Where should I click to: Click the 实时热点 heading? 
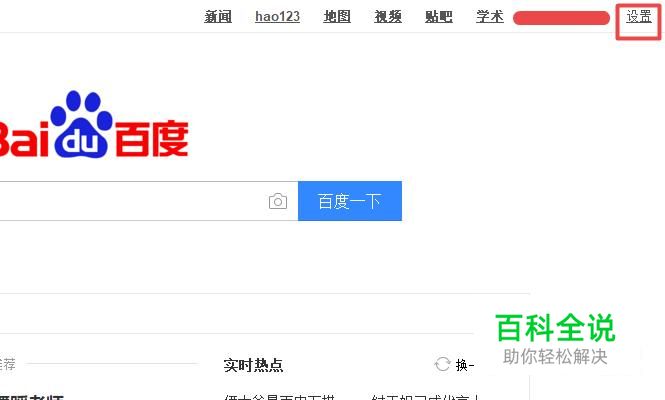tap(253, 365)
